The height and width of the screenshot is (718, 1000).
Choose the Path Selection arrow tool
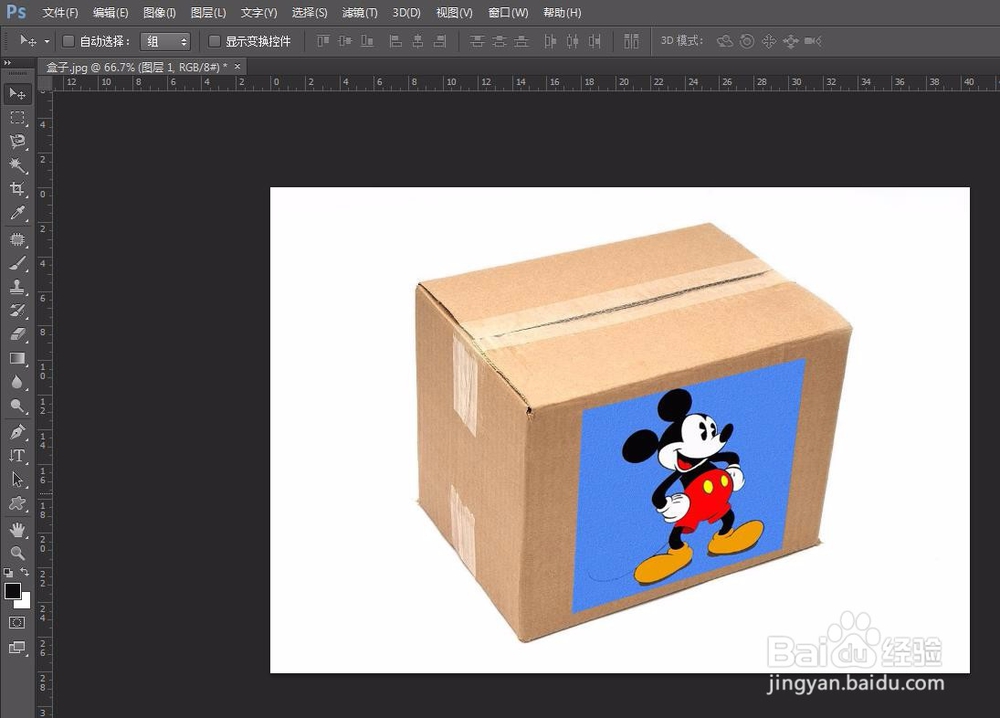(17, 480)
